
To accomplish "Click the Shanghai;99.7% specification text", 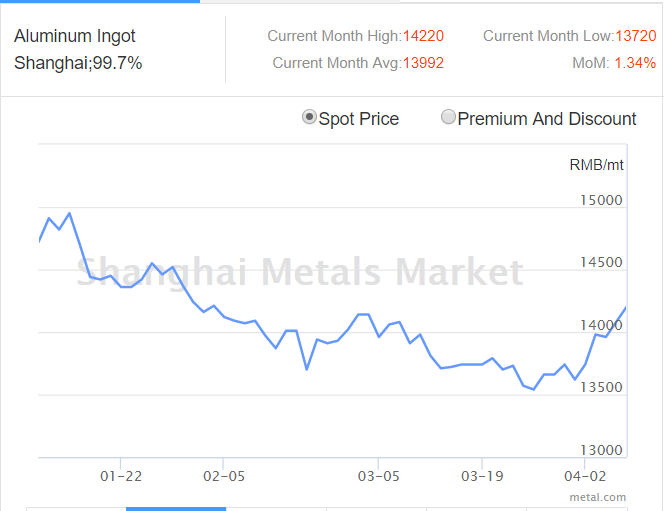I will point(78,63).
